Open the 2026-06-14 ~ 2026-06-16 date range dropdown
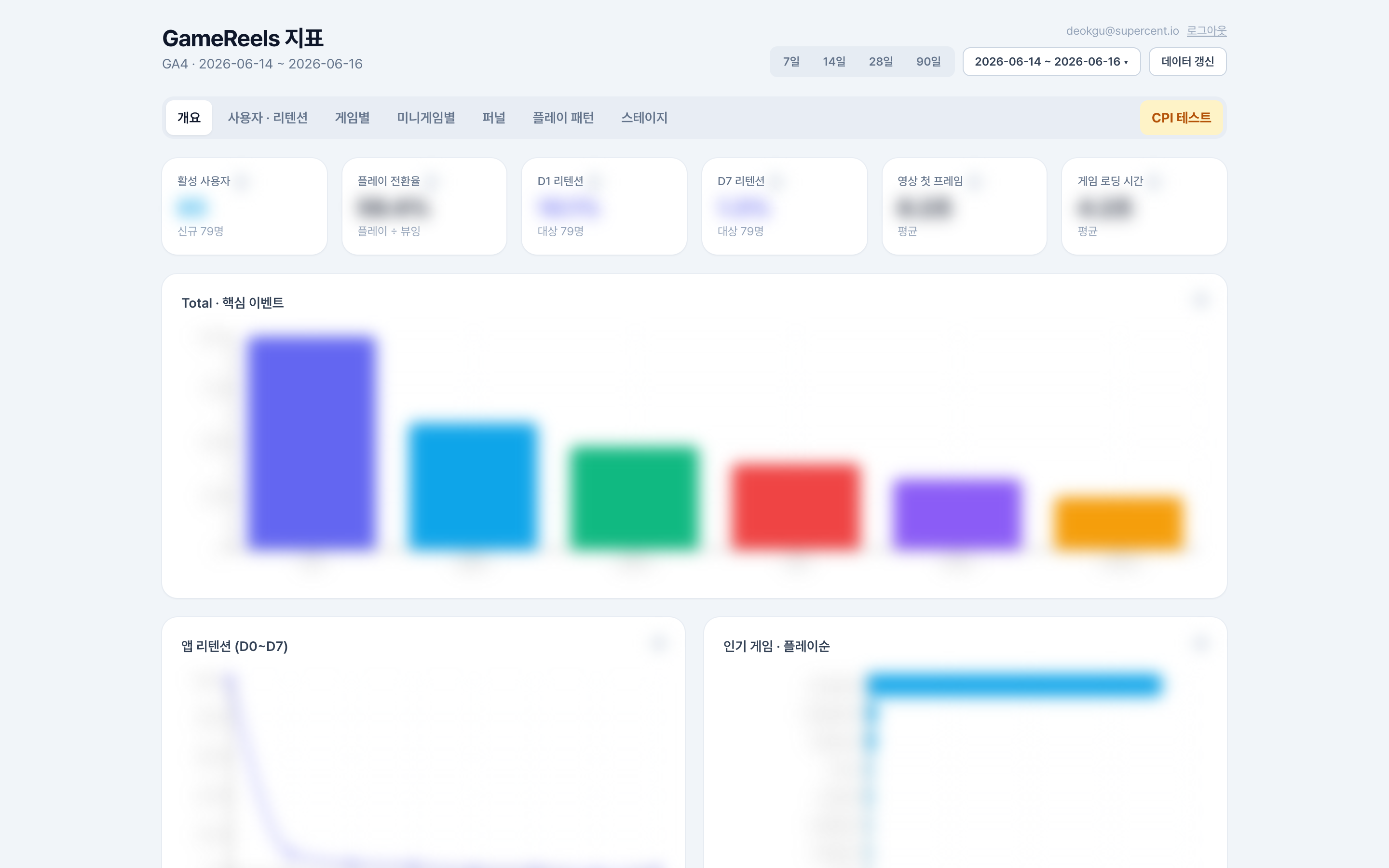Screen dimensions: 1389x868 click(1051, 61)
